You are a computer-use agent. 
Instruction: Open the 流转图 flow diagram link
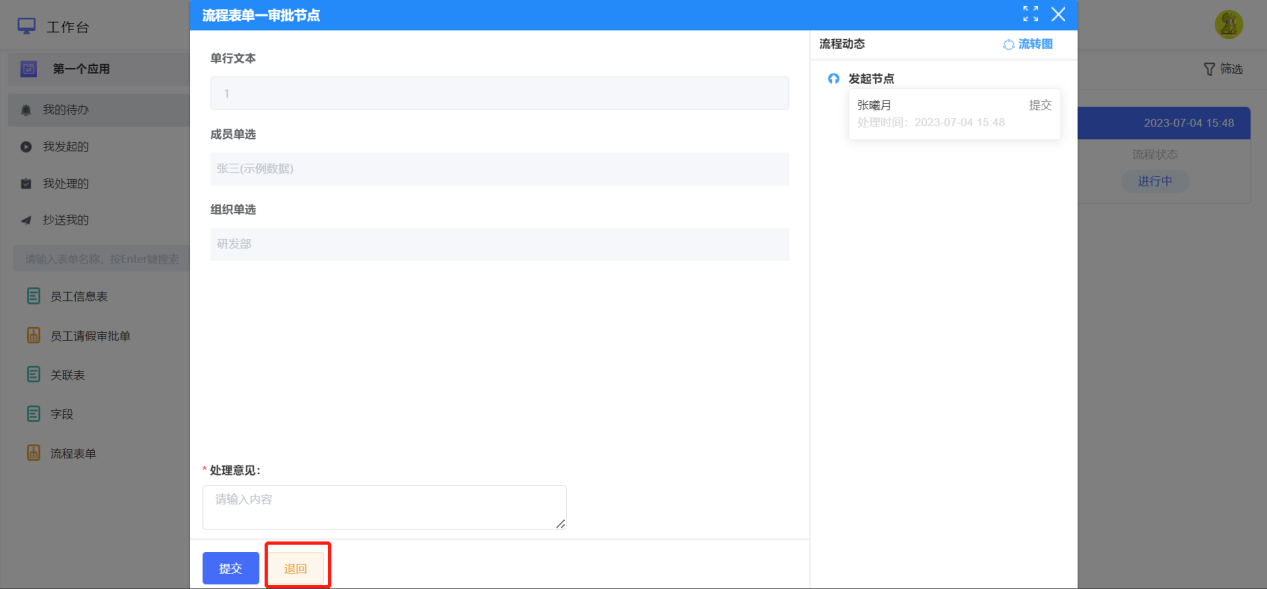(x=1028, y=45)
